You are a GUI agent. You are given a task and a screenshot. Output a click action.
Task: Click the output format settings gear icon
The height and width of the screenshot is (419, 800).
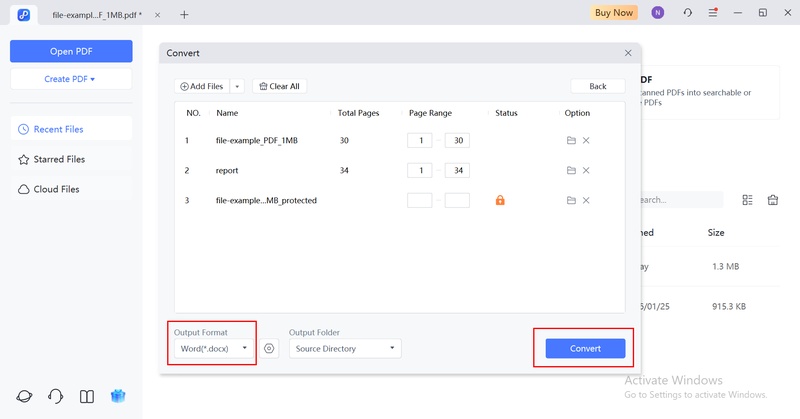(x=269, y=349)
